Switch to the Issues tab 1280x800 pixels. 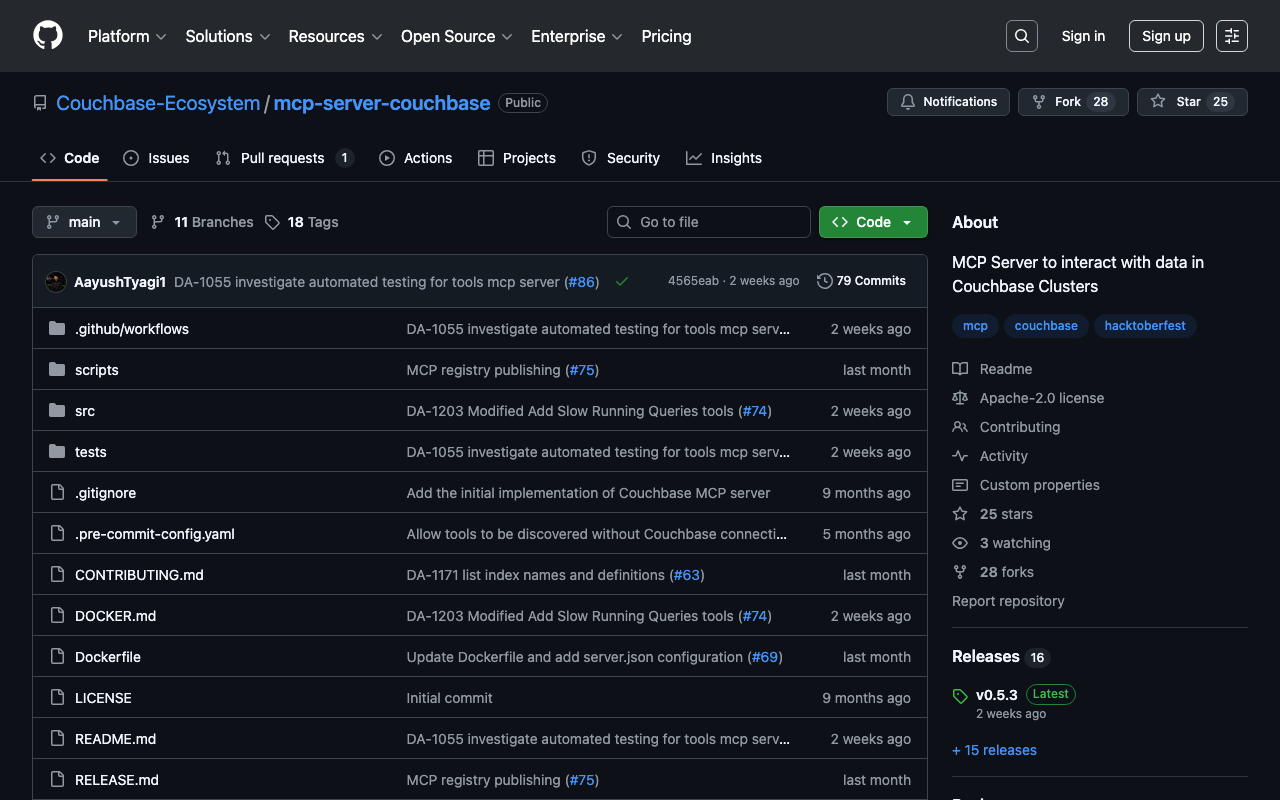(156, 158)
